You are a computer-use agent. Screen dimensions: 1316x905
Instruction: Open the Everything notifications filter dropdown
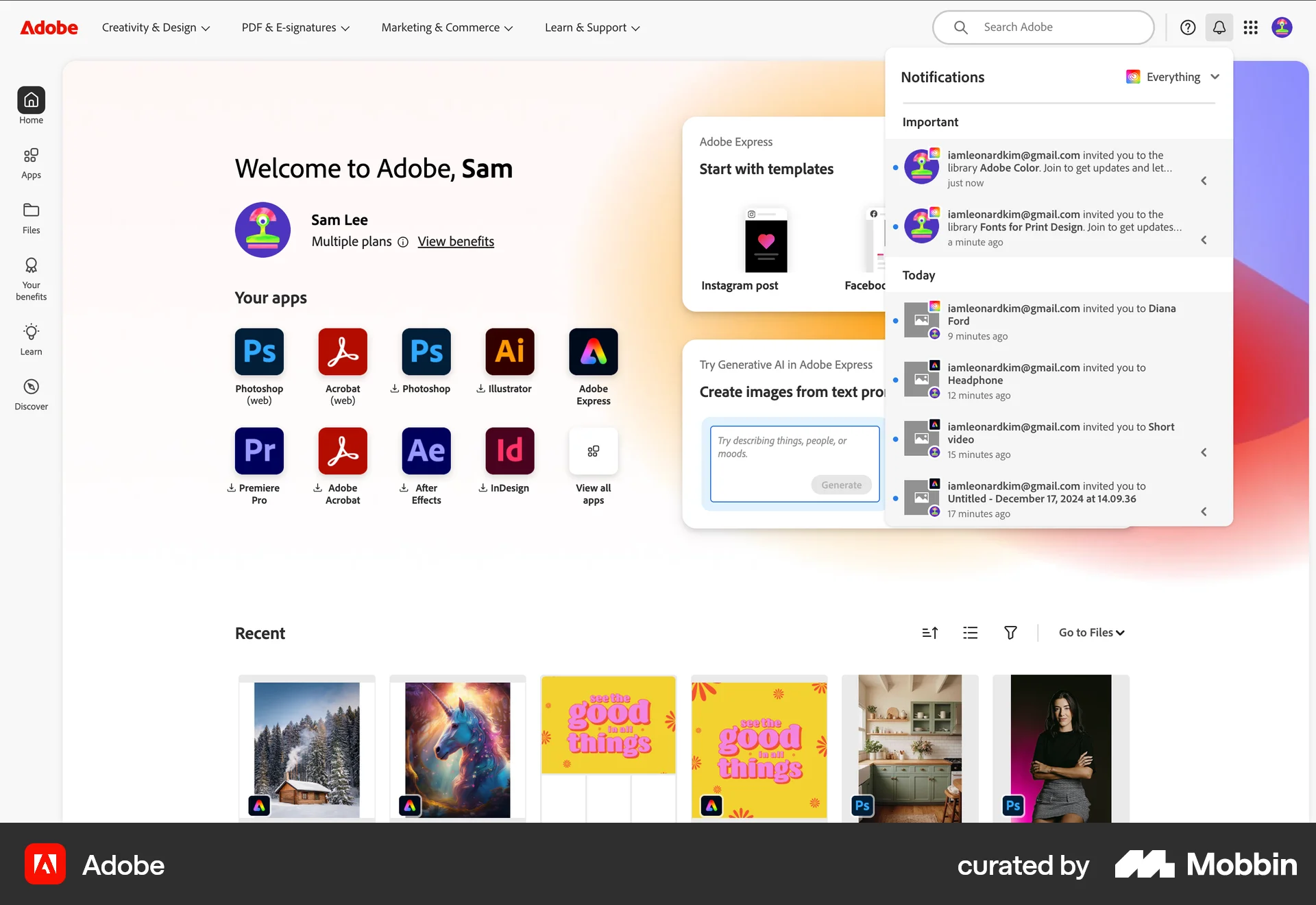(x=1173, y=77)
